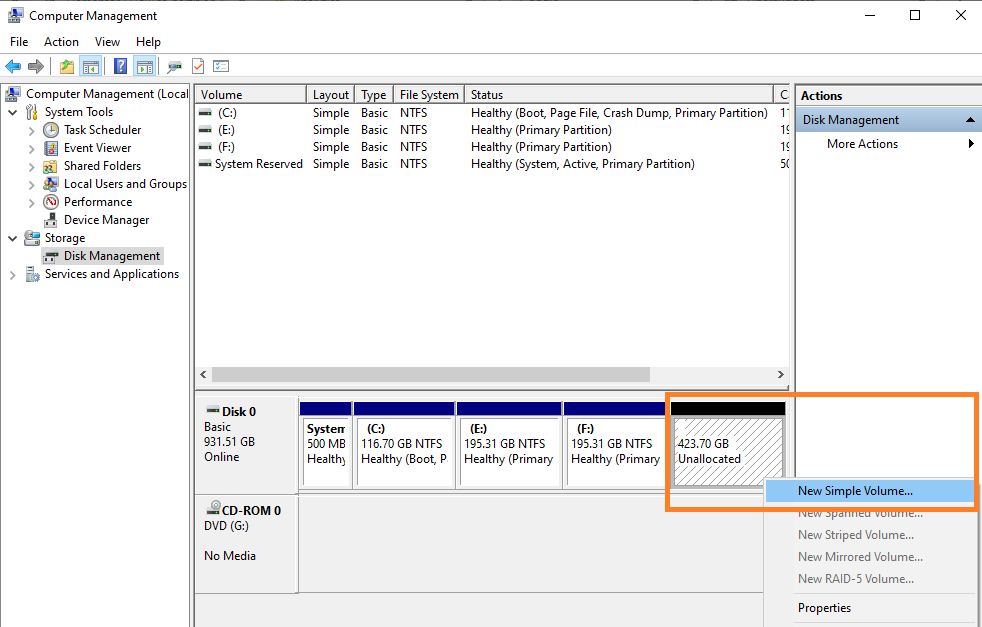Choose New Simple Volume from context menu
Viewport: 982px width, 627px height.
(x=869, y=490)
